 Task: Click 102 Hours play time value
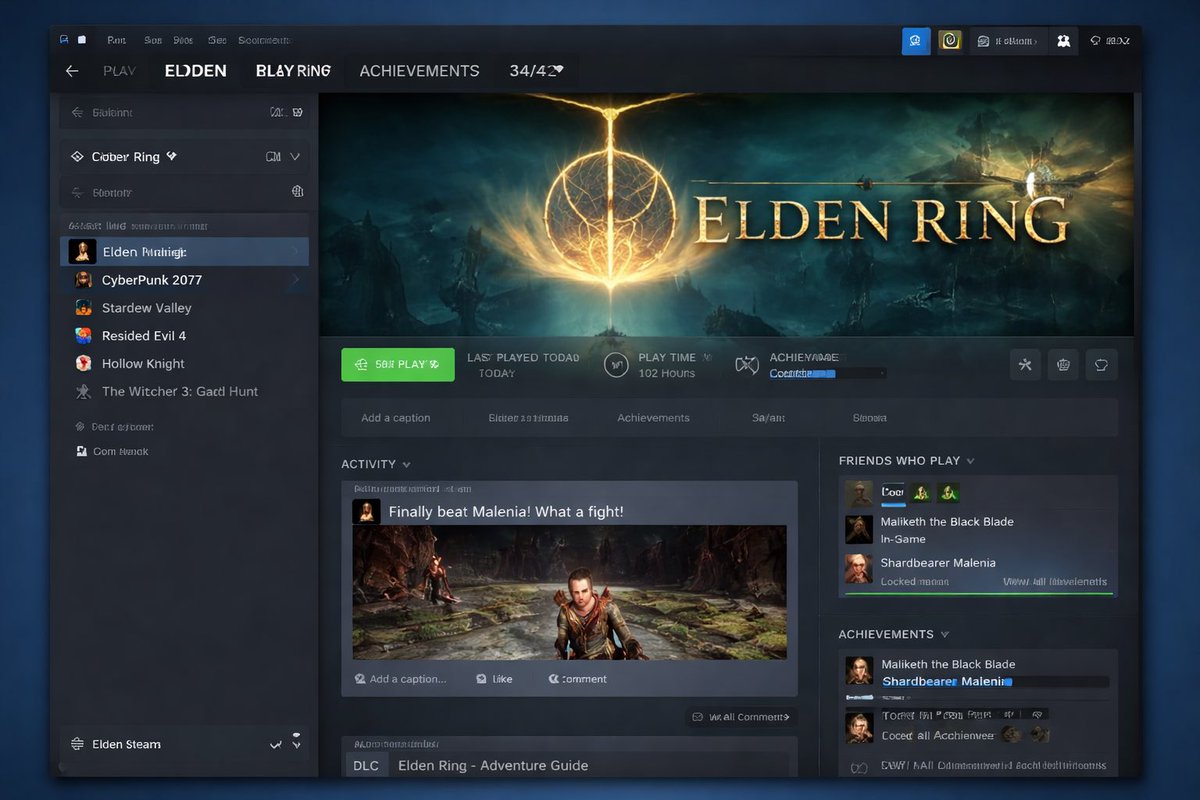pos(666,373)
